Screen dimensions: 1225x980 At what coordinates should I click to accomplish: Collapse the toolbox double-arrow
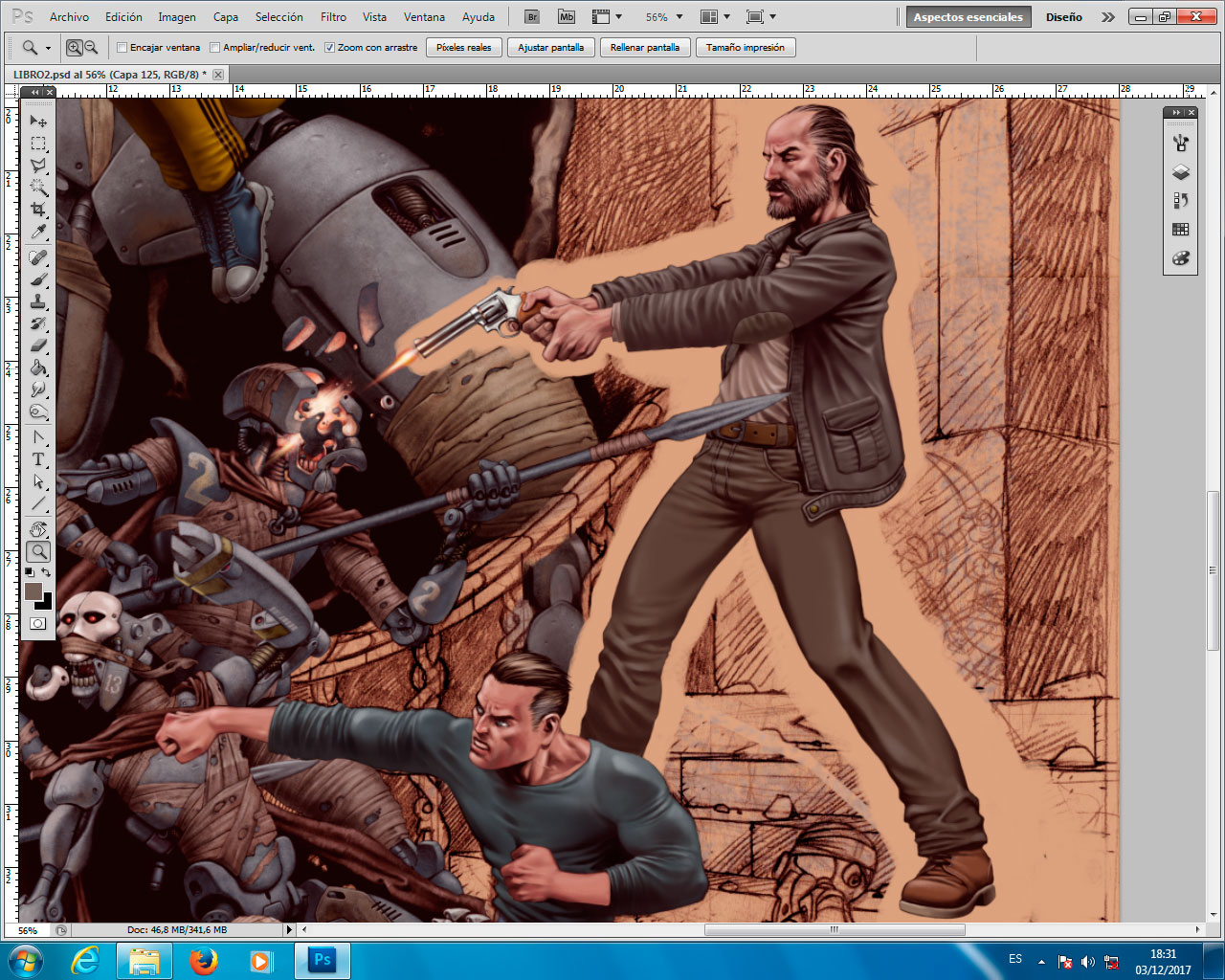35,92
